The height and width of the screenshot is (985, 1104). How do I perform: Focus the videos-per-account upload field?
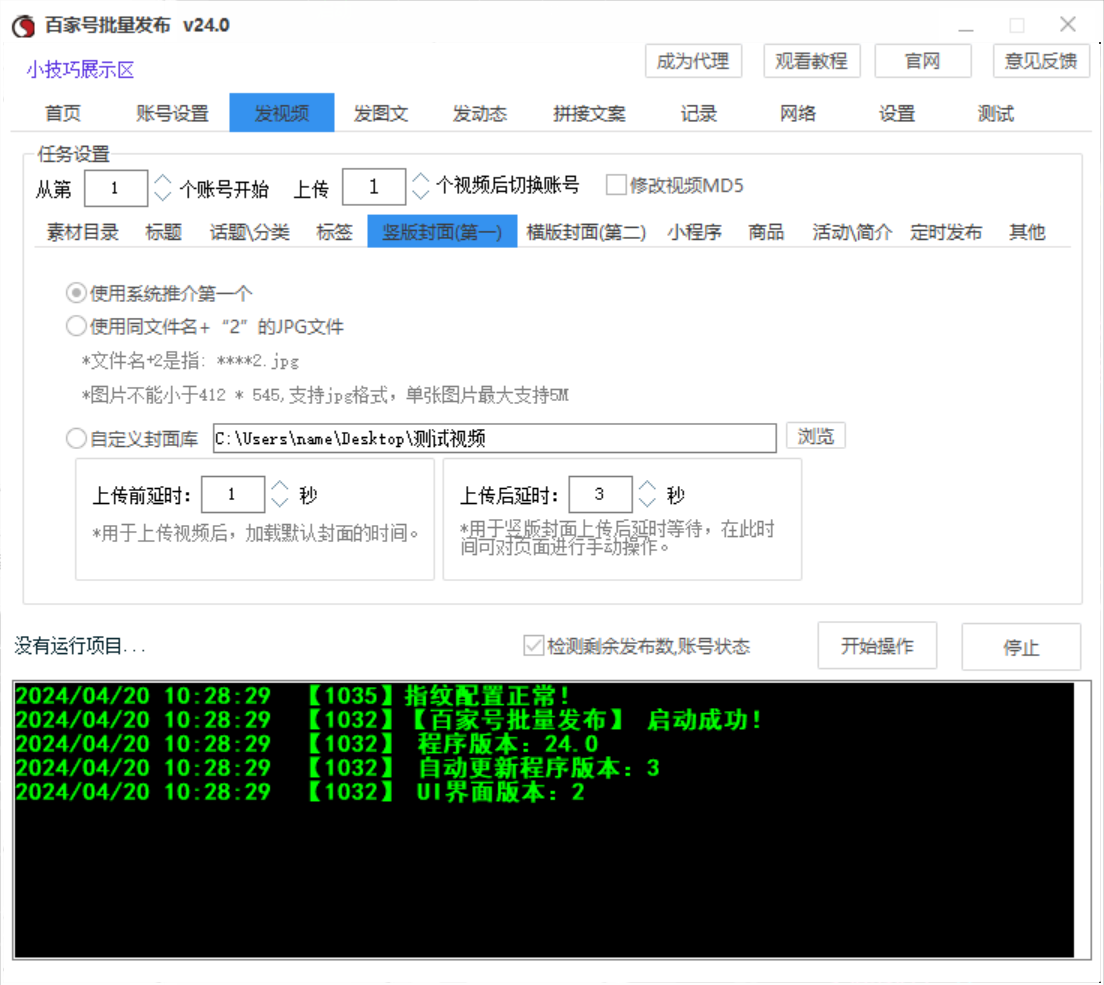click(x=374, y=187)
